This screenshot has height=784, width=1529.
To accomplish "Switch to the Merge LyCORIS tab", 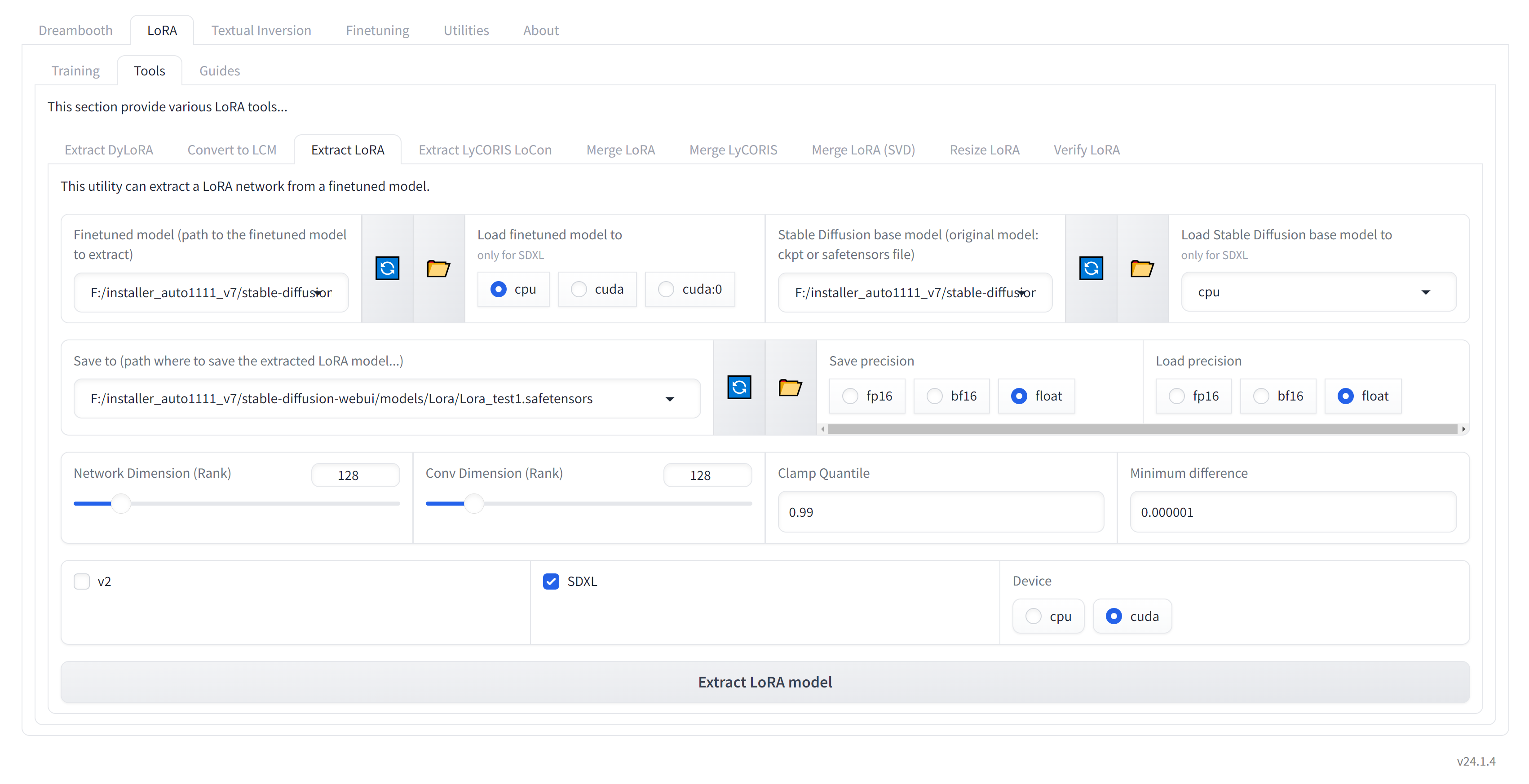I will tap(733, 150).
